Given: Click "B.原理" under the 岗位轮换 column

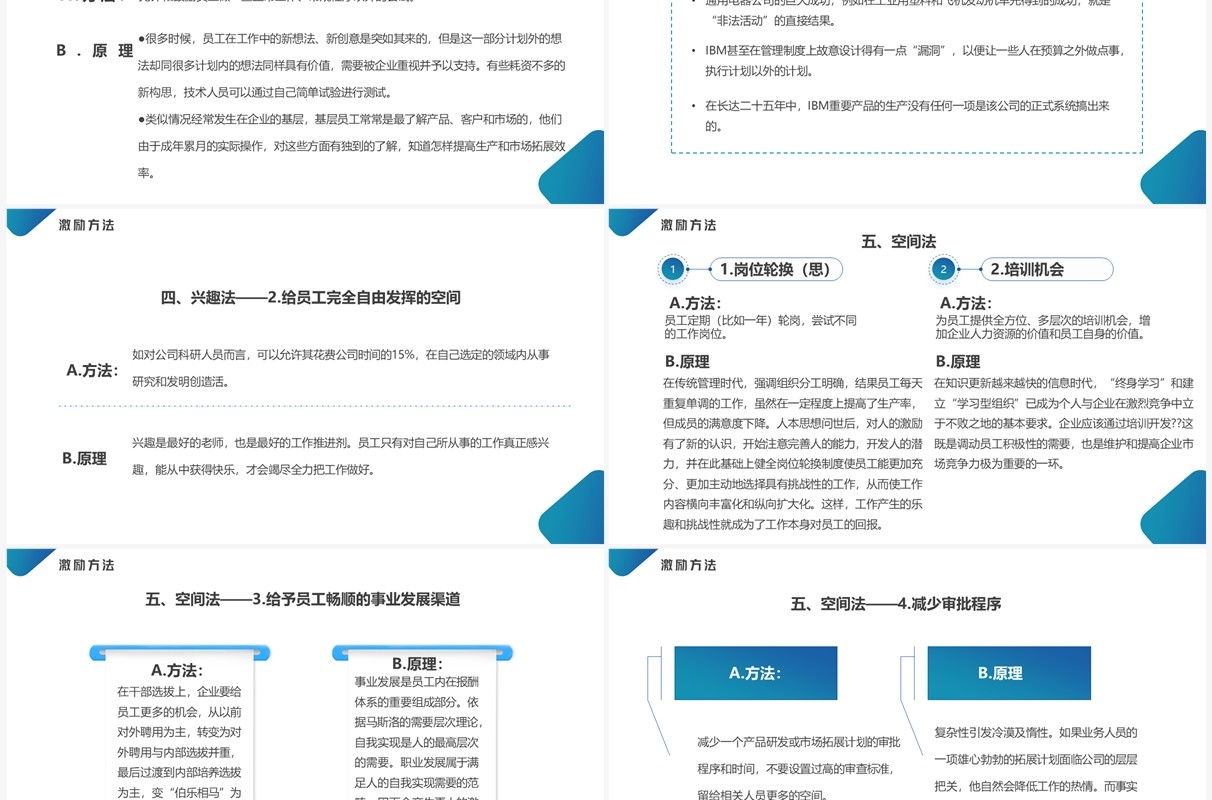Looking at the screenshot, I should click(687, 361).
